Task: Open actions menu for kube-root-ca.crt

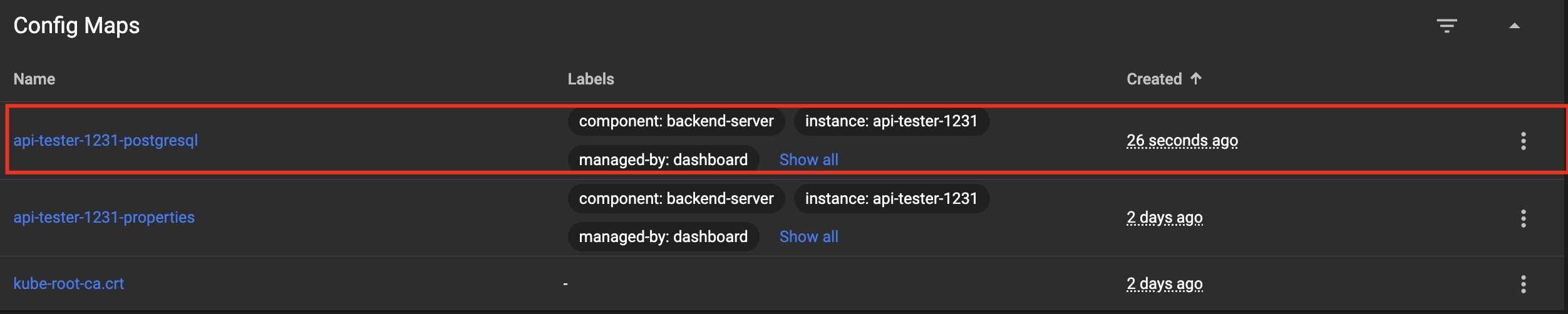Action: tap(1523, 284)
